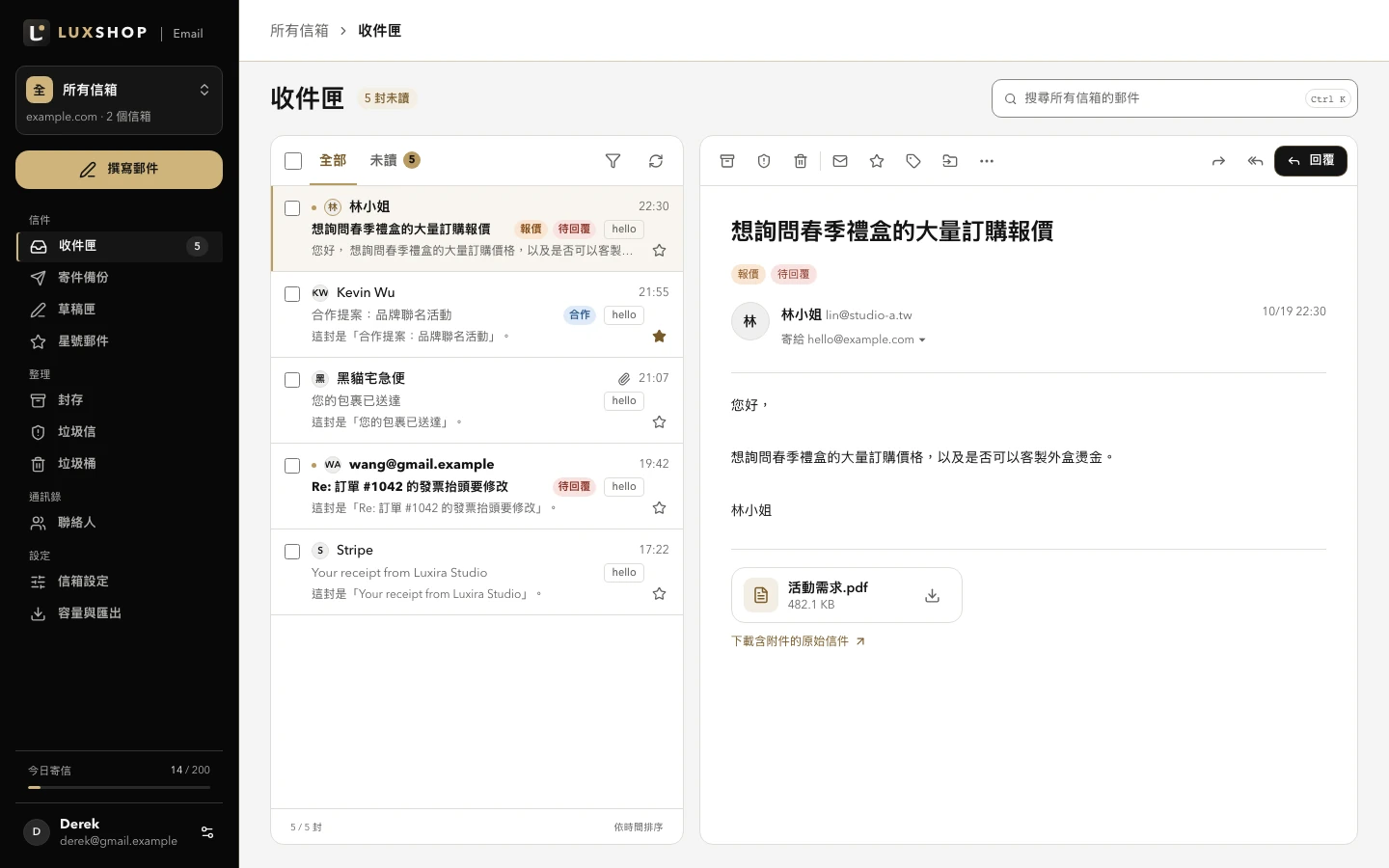The height and width of the screenshot is (868, 1389).
Task: Open the 所有信箱 mailbox switcher
Action: coord(119,100)
